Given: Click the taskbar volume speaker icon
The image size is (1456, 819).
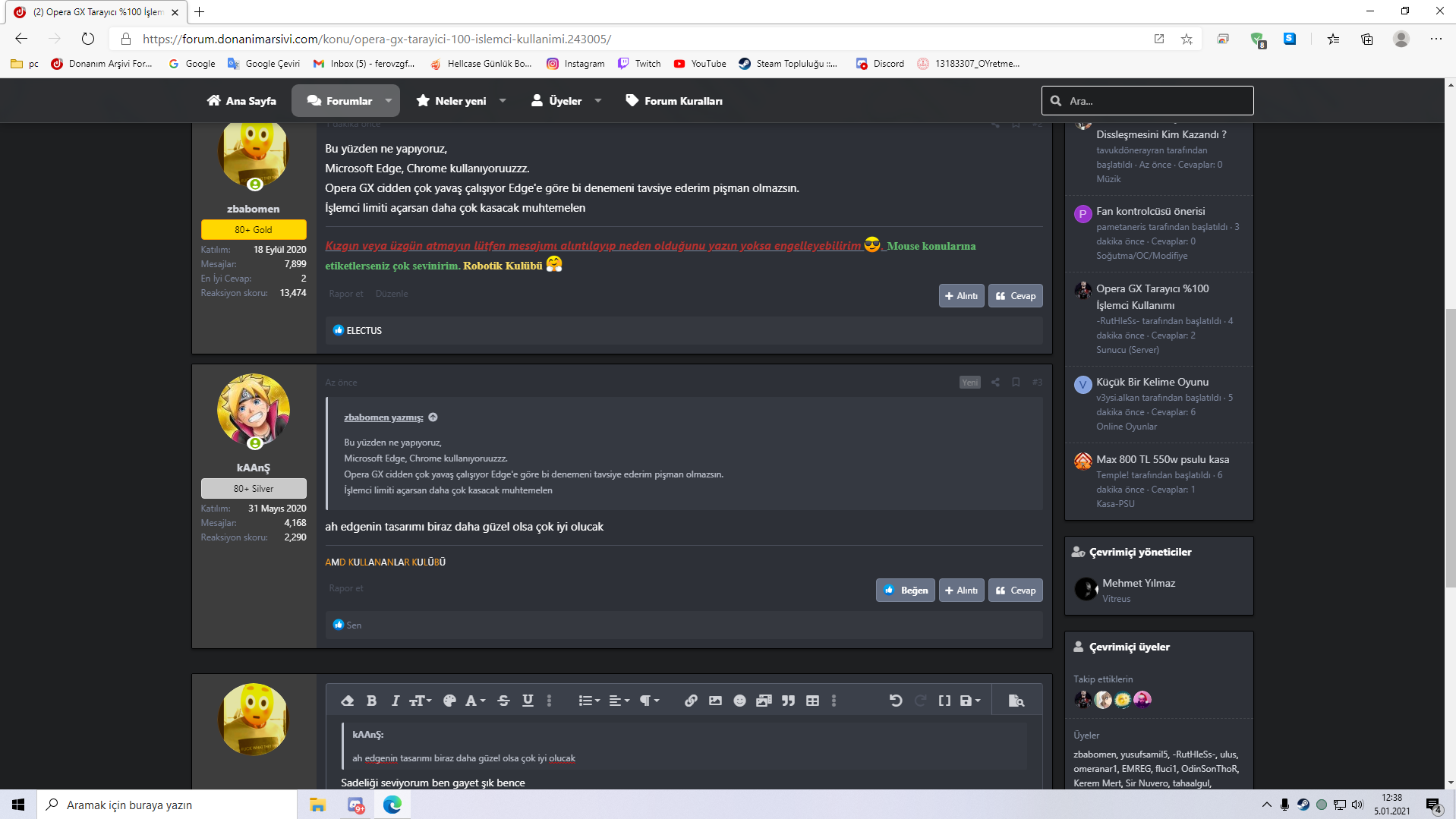Looking at the screenshot, I should 1357,805.
